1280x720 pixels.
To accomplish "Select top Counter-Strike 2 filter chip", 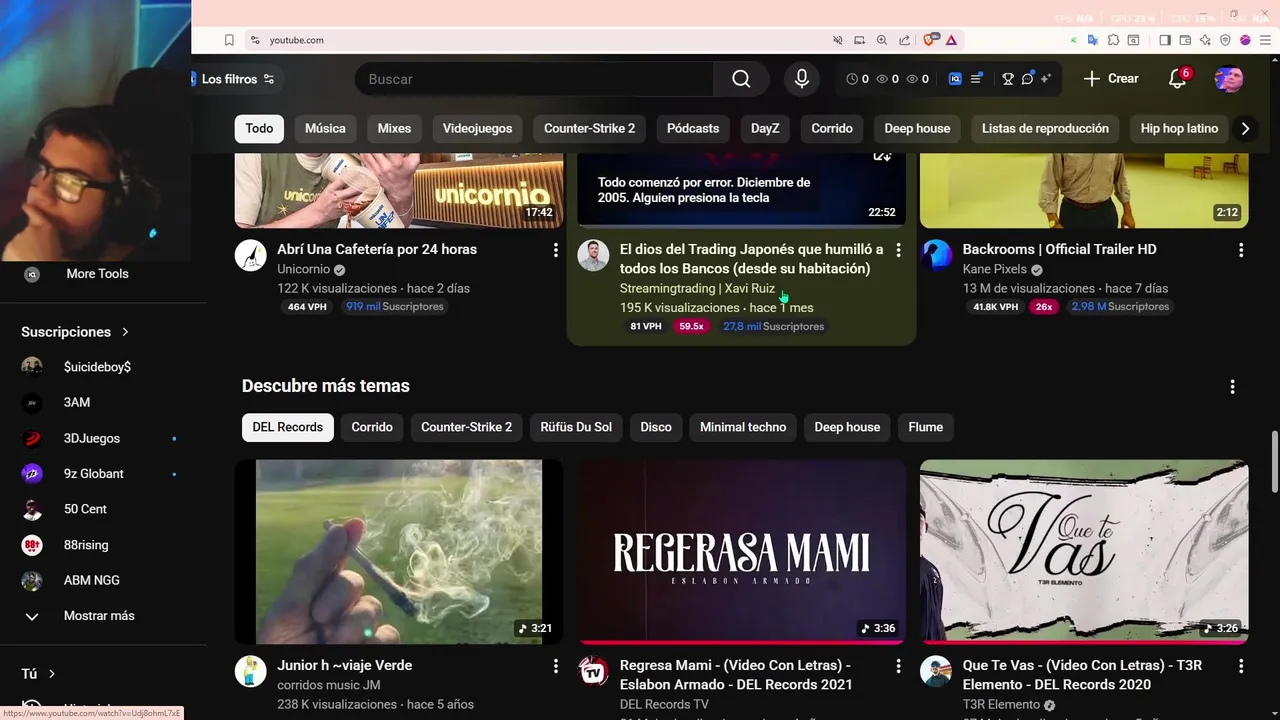I will point(589,128).
